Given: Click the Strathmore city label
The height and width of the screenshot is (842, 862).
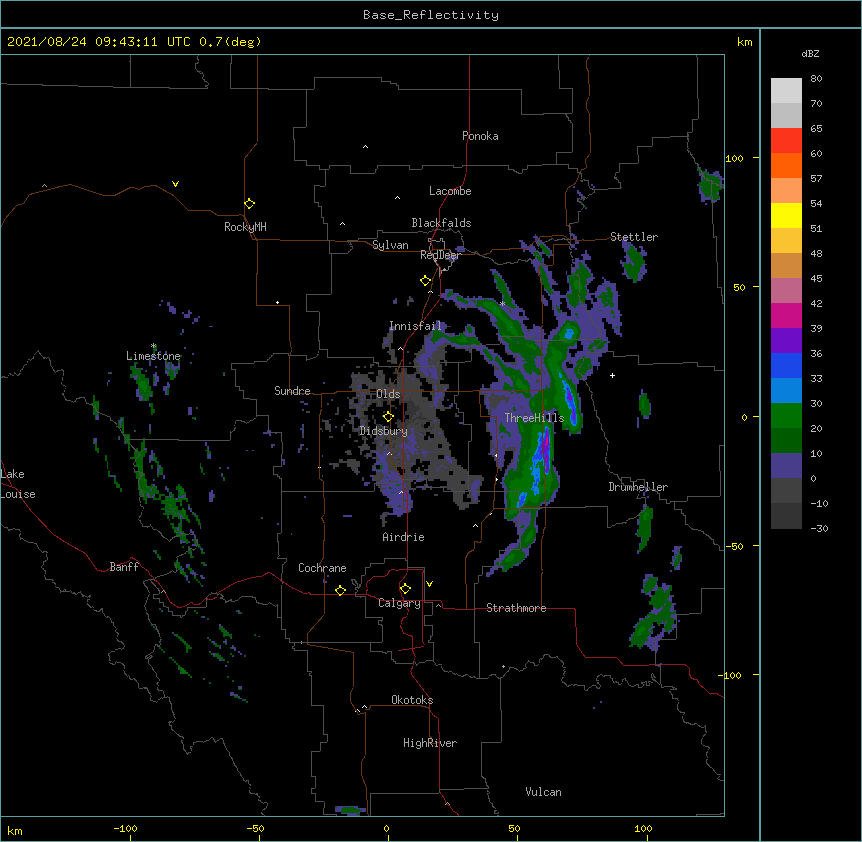Looking at the screenshot, I should pos(516,608).
